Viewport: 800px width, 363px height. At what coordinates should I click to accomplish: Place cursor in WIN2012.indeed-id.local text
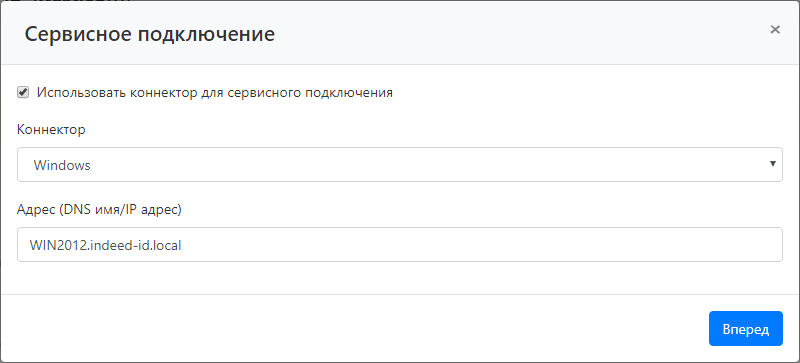[106, 245]
